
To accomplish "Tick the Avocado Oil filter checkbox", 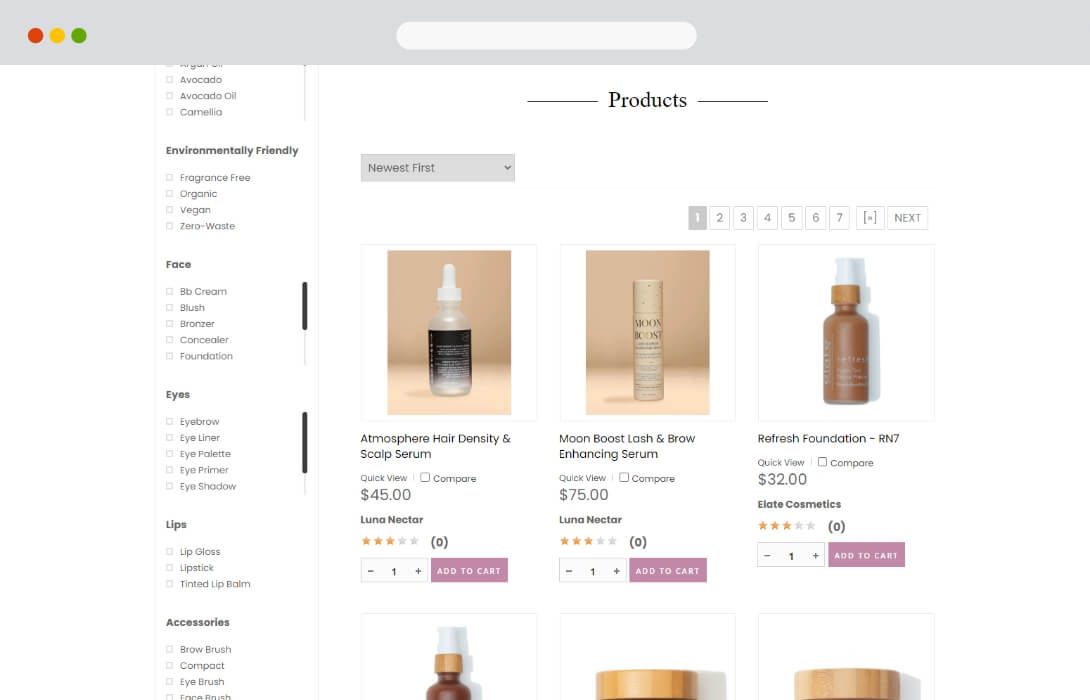I will pyautogui.click(x=170, y=96).
